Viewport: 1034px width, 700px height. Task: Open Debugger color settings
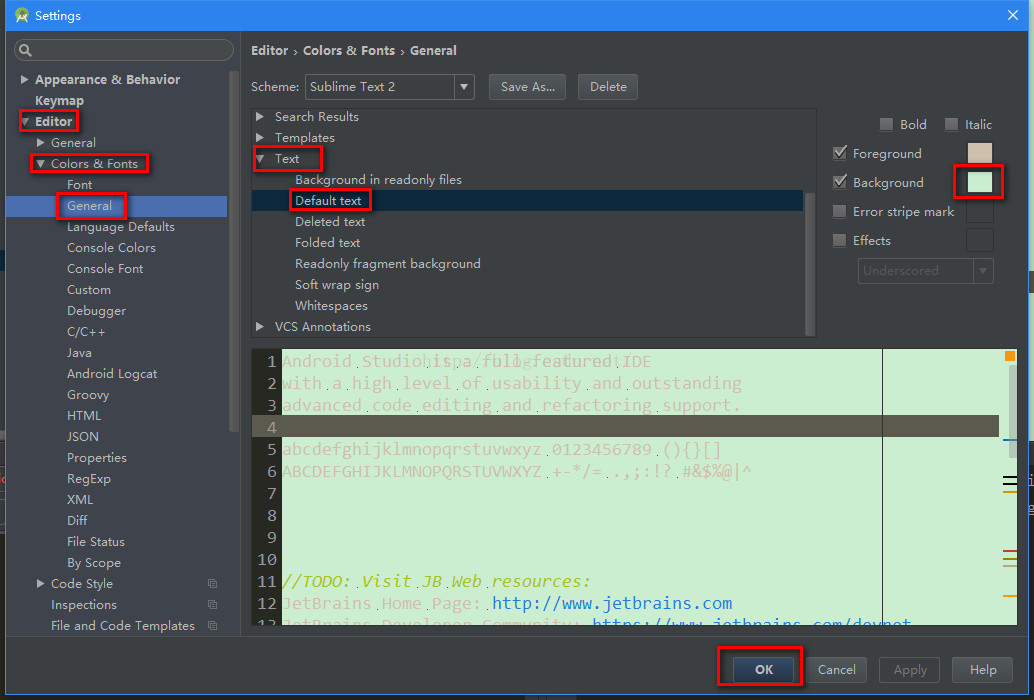click(x=96, y=310)
